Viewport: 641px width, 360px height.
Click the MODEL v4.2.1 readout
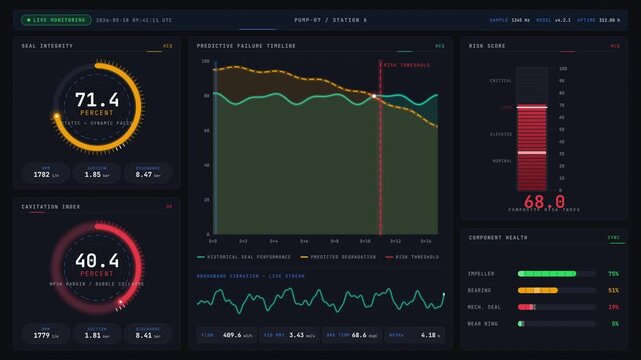tap(553, 20)
